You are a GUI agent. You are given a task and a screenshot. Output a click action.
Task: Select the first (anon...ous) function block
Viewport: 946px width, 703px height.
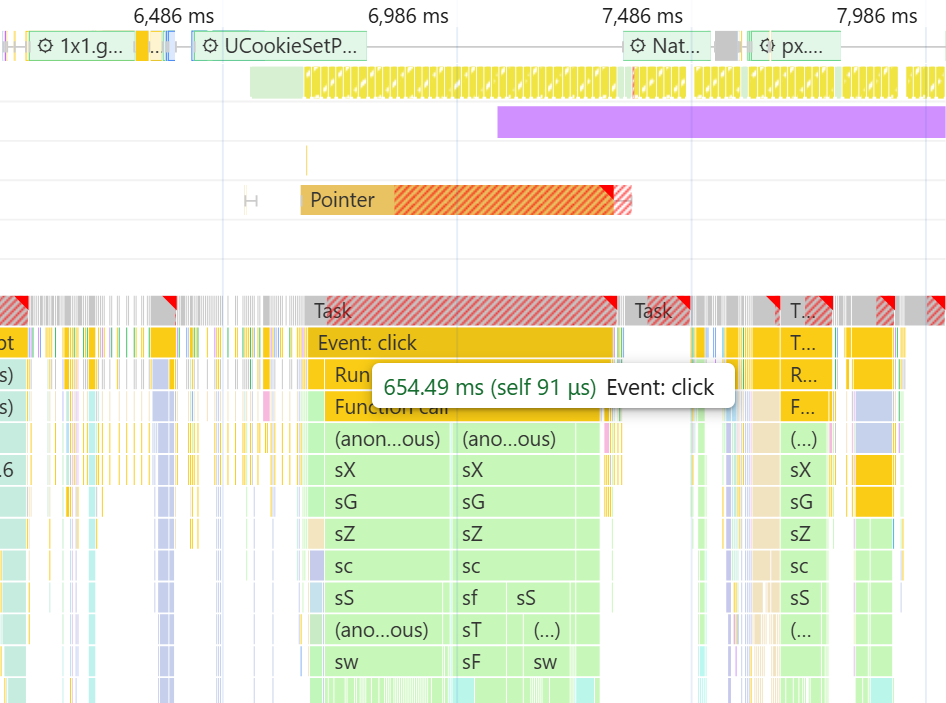pyautogui.click(x=388, y=439)
